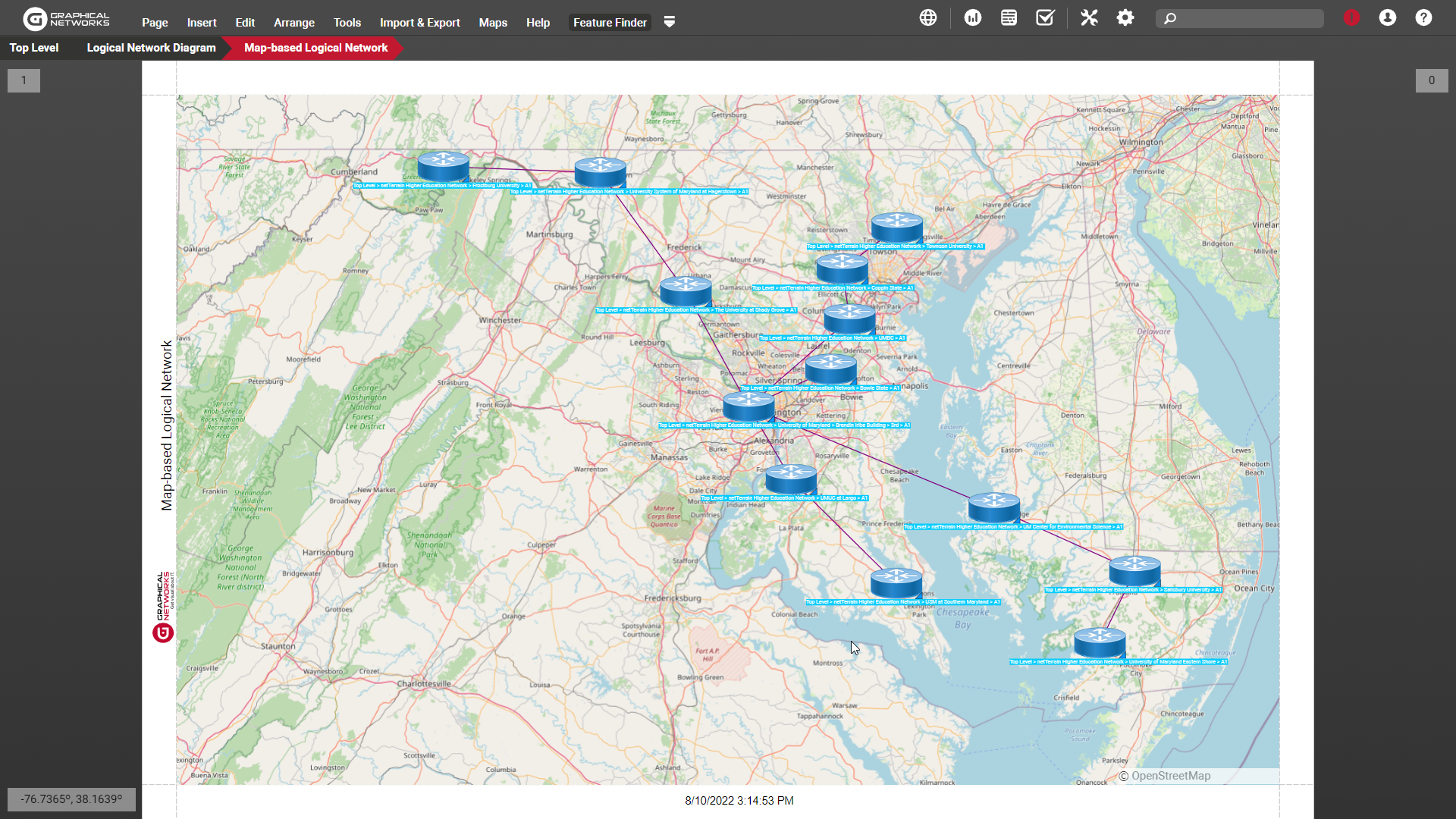Navigate to Logical Network Diagram breadcrumb
1456x819 pixels.
151,47
